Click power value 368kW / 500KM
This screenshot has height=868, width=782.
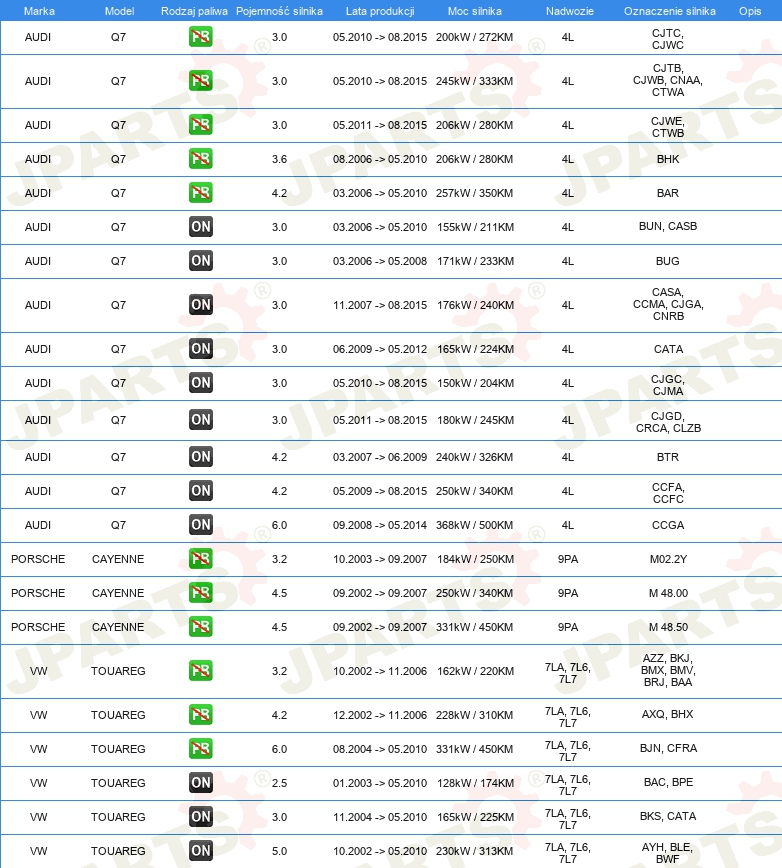click(474, 525)
